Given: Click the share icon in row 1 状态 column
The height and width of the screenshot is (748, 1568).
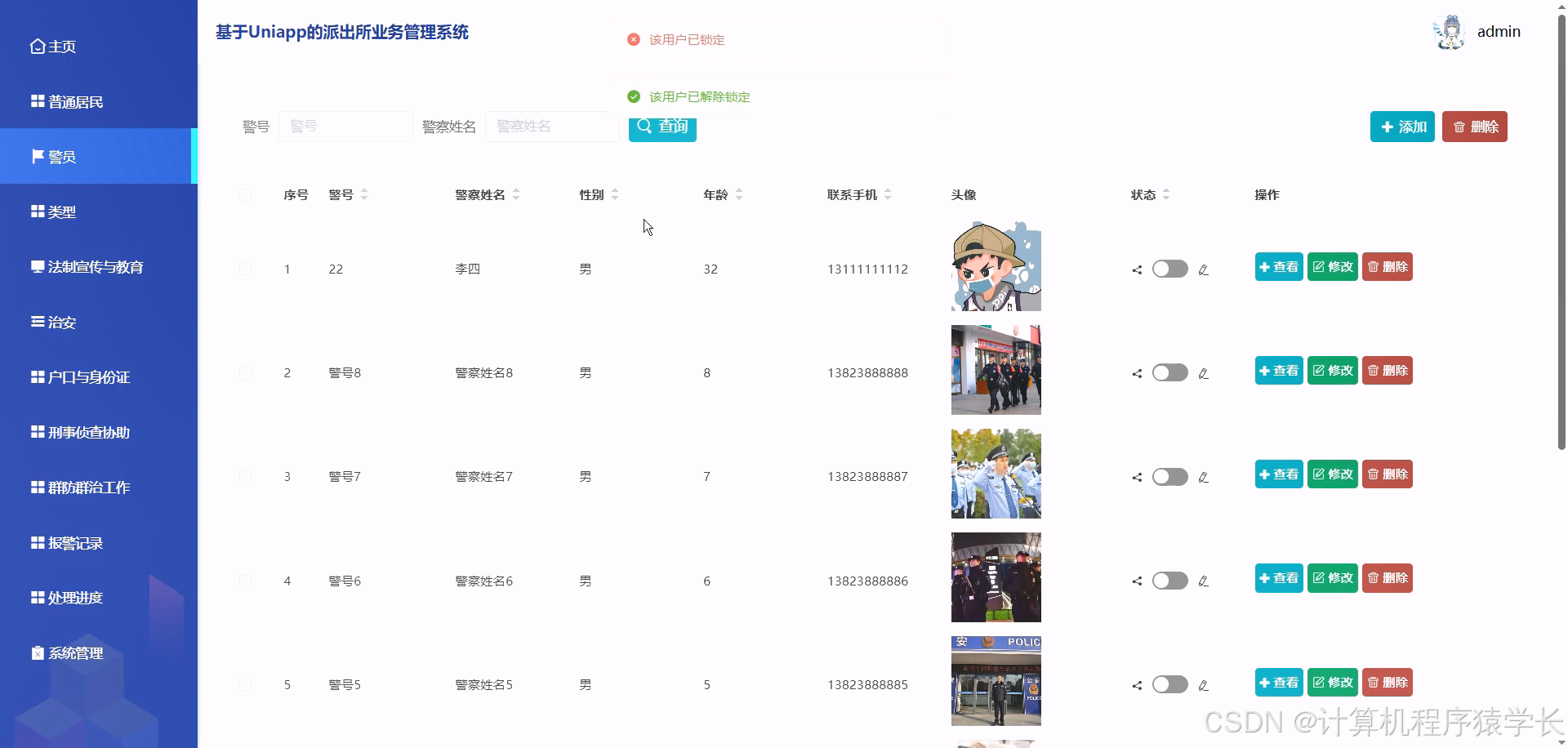Looking at the screenshot, I should point(1135,269).
